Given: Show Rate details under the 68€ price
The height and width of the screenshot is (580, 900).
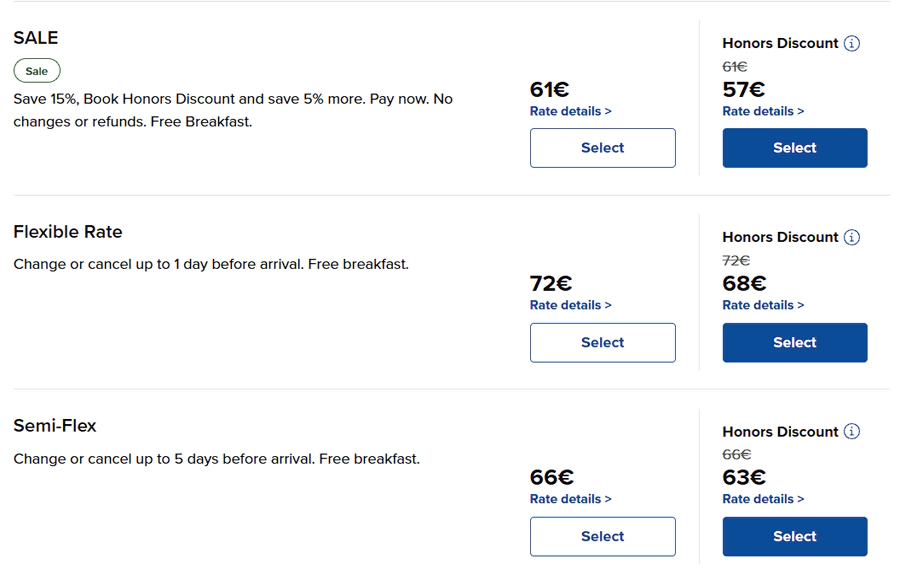Looking at the screenshot, I should (x=763, y=305).
